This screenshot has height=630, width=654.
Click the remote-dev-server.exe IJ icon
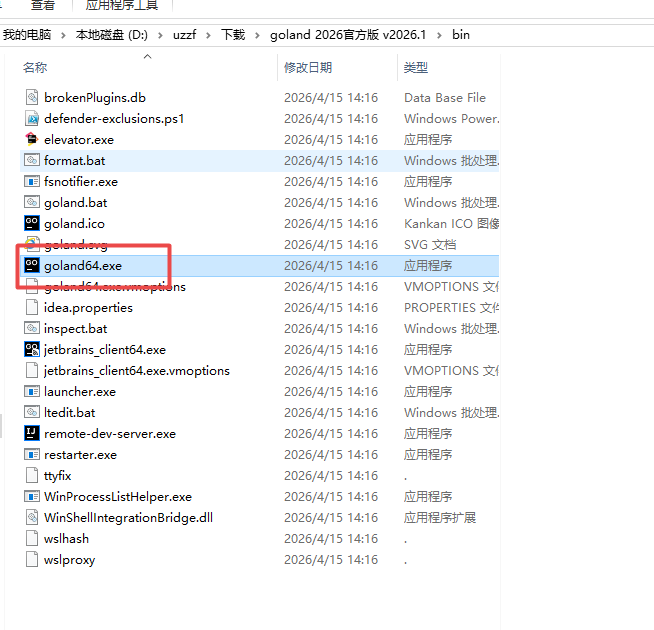(32, 433)
